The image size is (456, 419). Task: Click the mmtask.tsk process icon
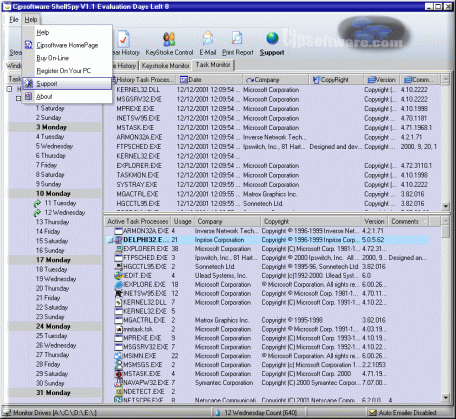coord(118,329)
